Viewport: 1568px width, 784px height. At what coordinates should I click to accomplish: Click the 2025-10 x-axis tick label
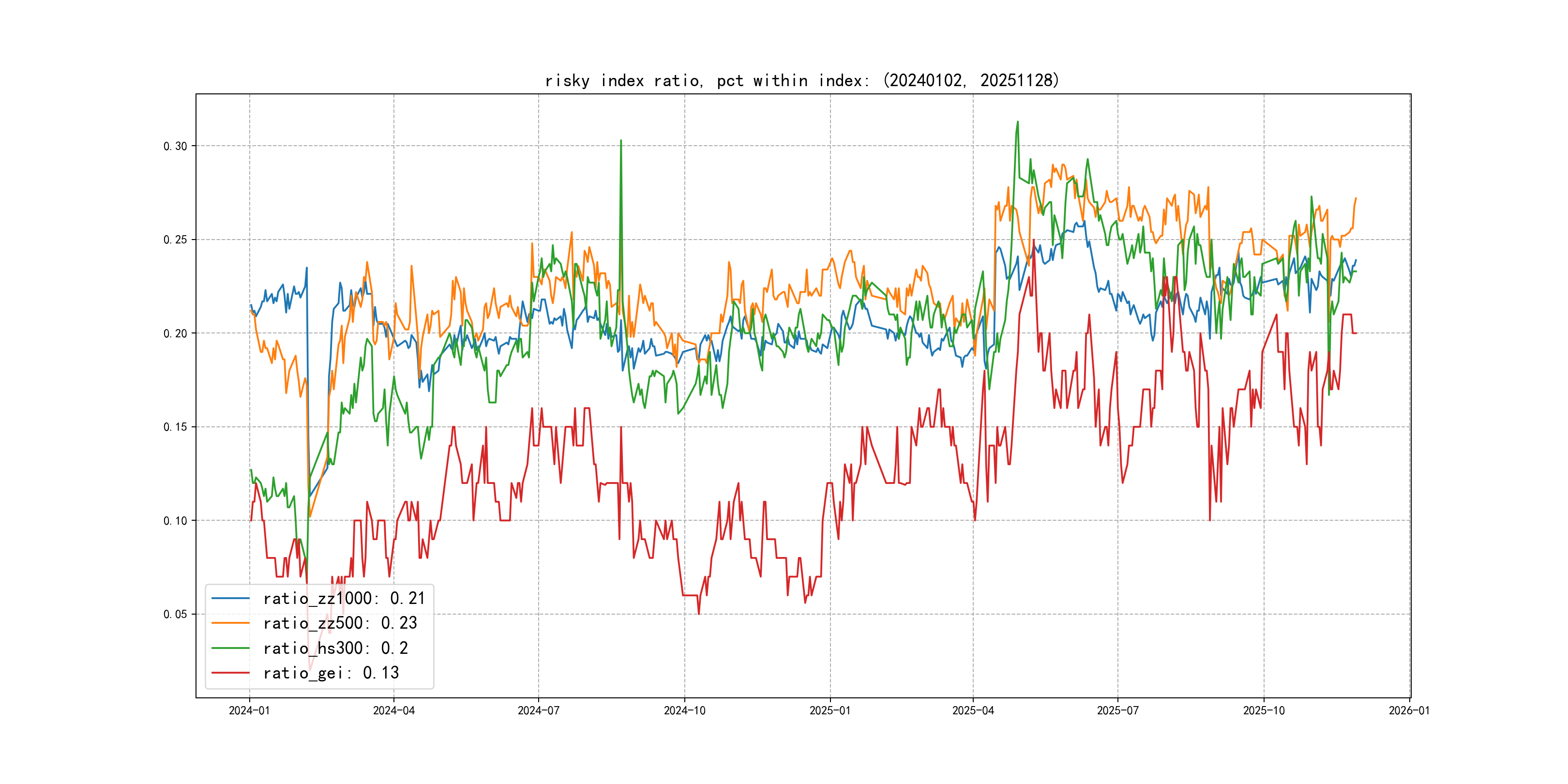tap(1264, 711)
